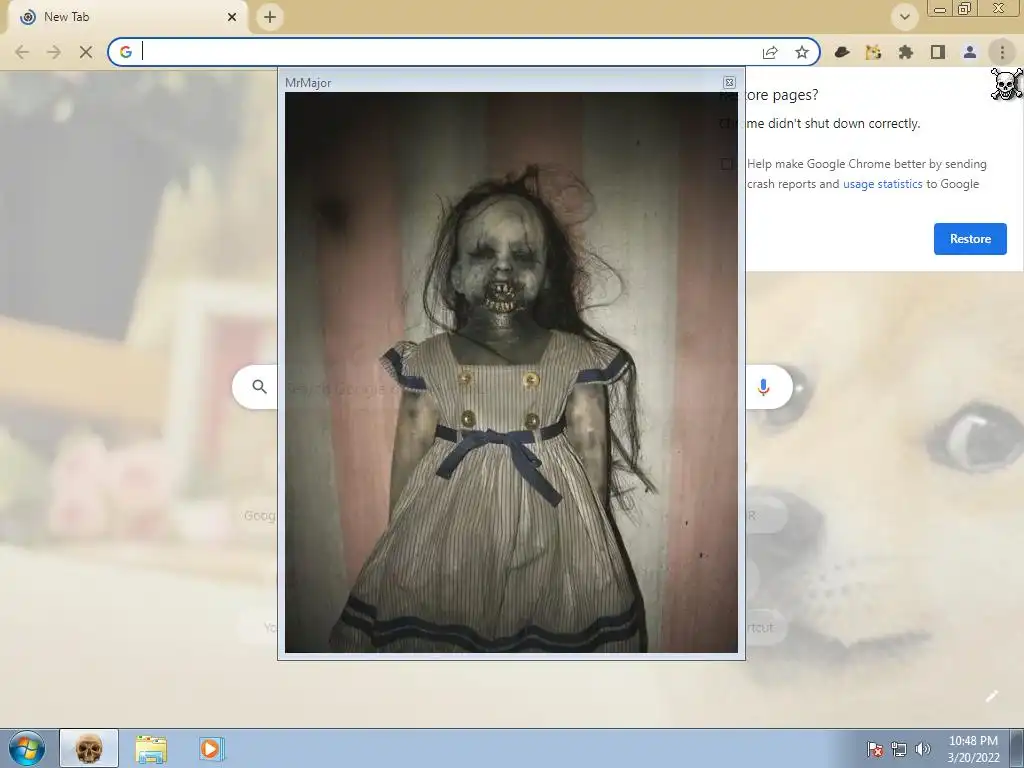Go forward to the next page
This screenshot has height=768, width=1024.
pos(54,52)
